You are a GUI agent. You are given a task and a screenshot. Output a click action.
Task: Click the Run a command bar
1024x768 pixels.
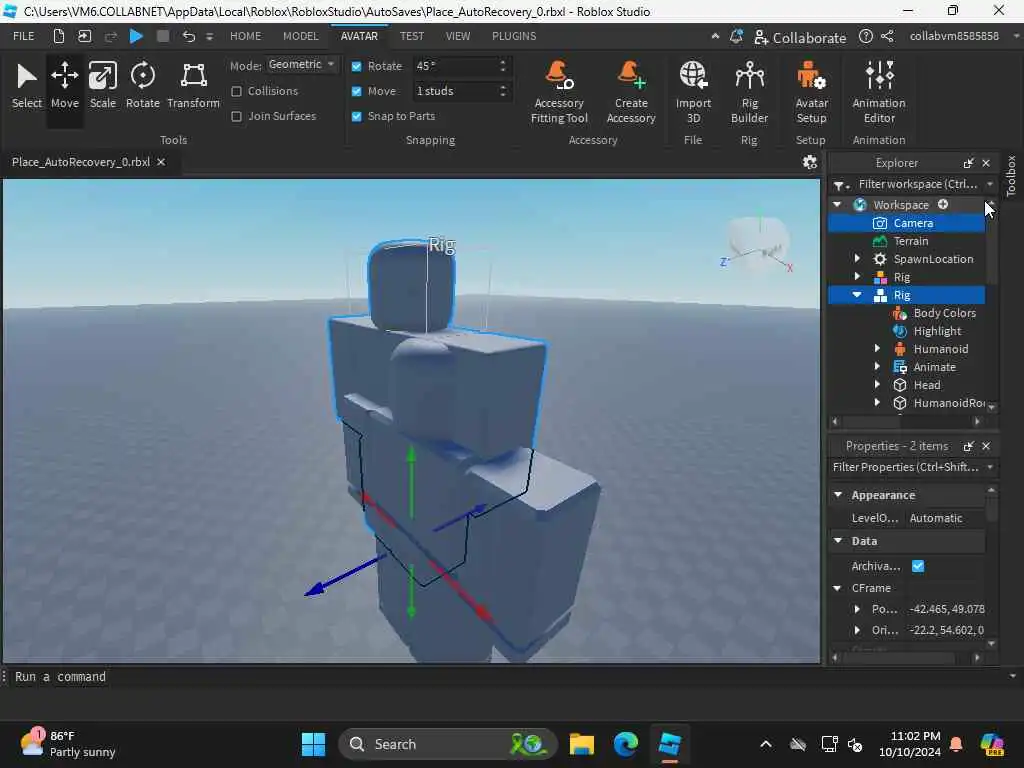[509, 677]
